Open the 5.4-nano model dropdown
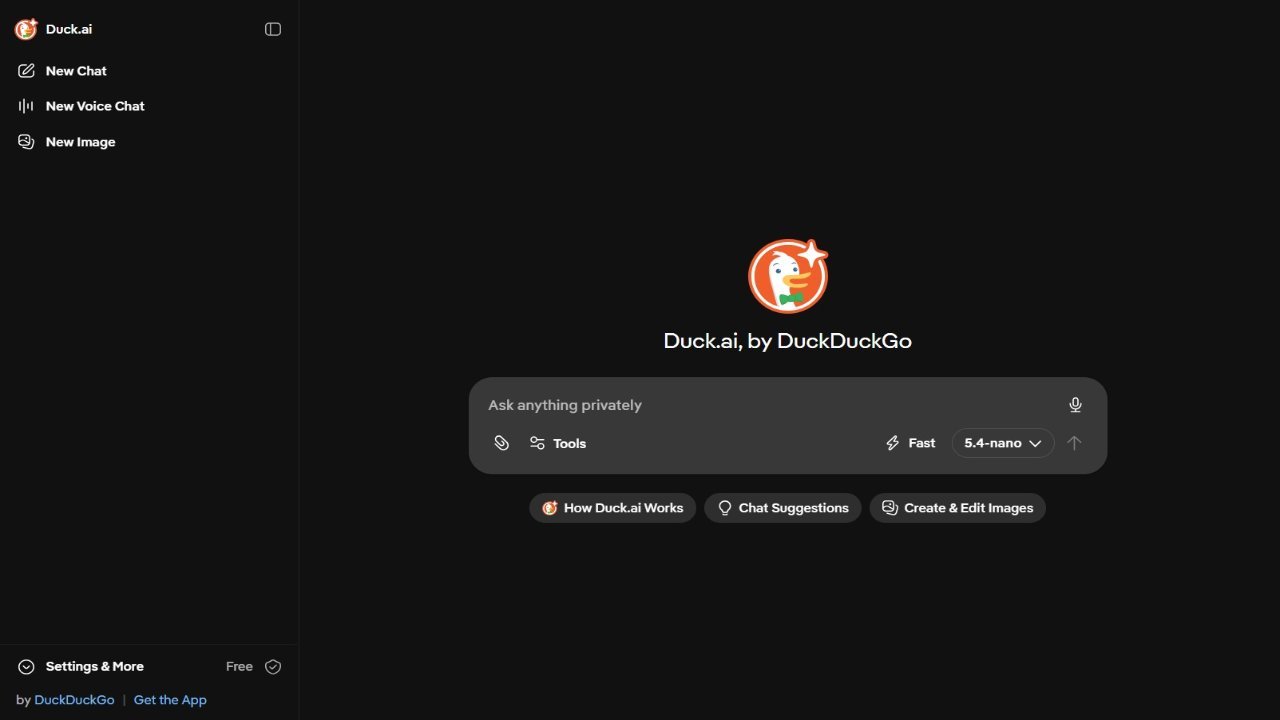The image size is (1280, 720). coord(1003,443)
